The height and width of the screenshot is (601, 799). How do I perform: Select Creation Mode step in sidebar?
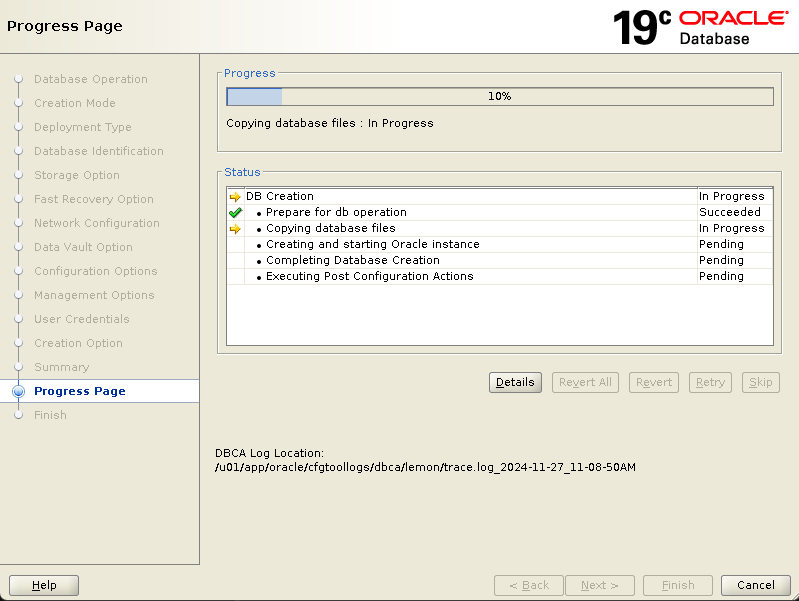(x=75, y=103)
